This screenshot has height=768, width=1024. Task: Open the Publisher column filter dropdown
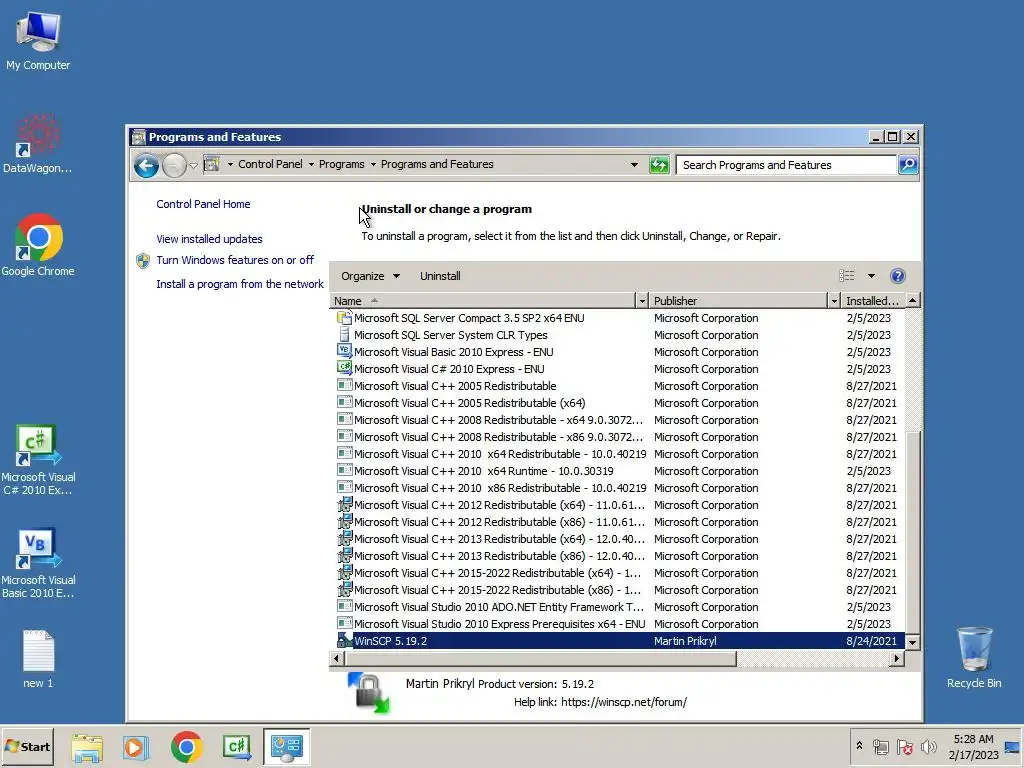(834, 301)
